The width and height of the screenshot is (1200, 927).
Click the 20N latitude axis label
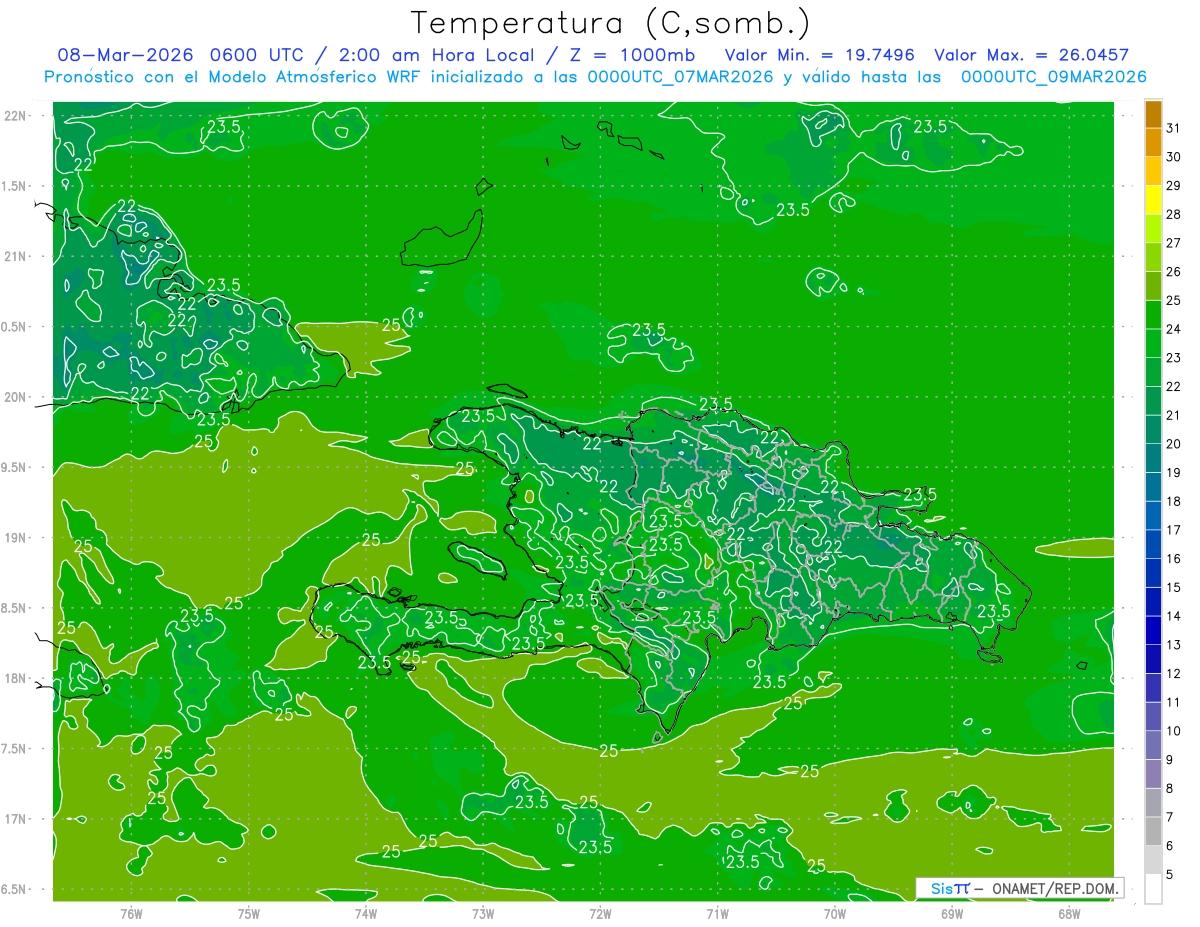16,397
